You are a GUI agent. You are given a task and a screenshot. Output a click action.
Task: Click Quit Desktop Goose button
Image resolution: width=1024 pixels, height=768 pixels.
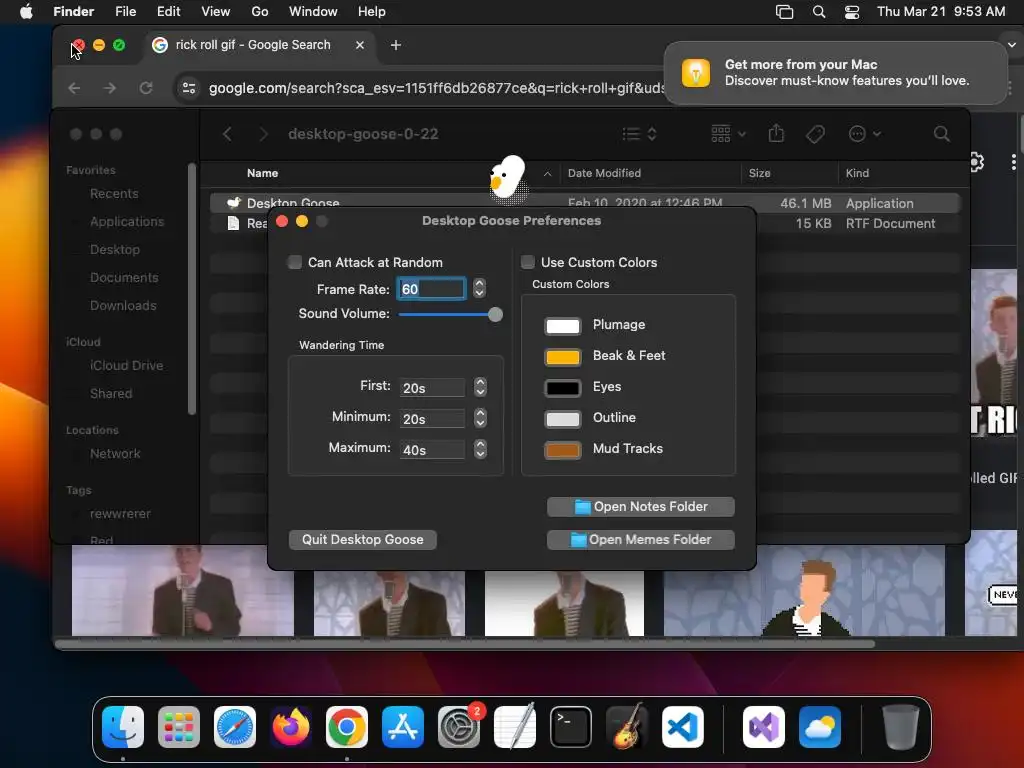362,539
